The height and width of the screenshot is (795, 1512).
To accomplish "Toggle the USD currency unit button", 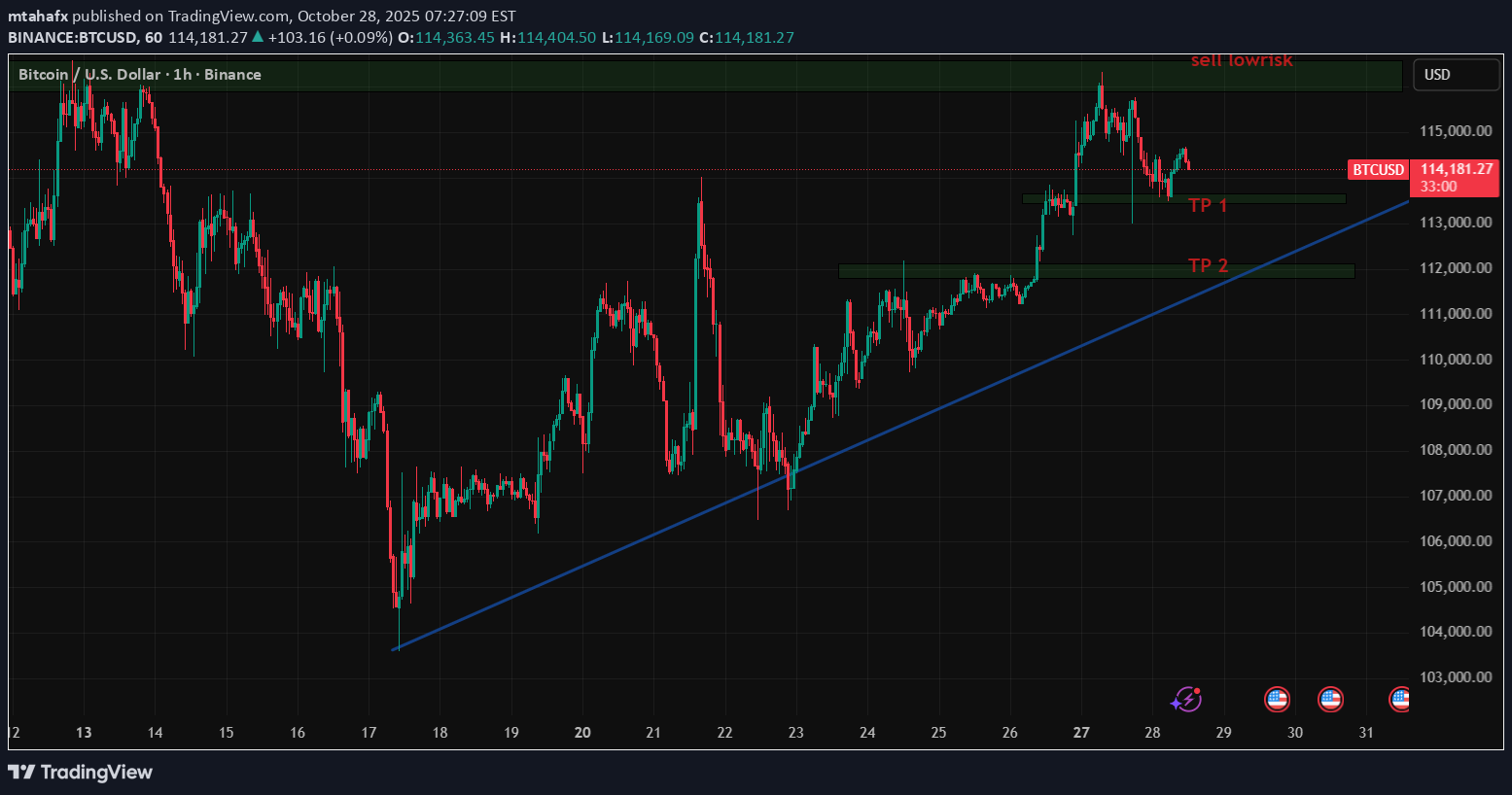I will (x=1455, y=74).
